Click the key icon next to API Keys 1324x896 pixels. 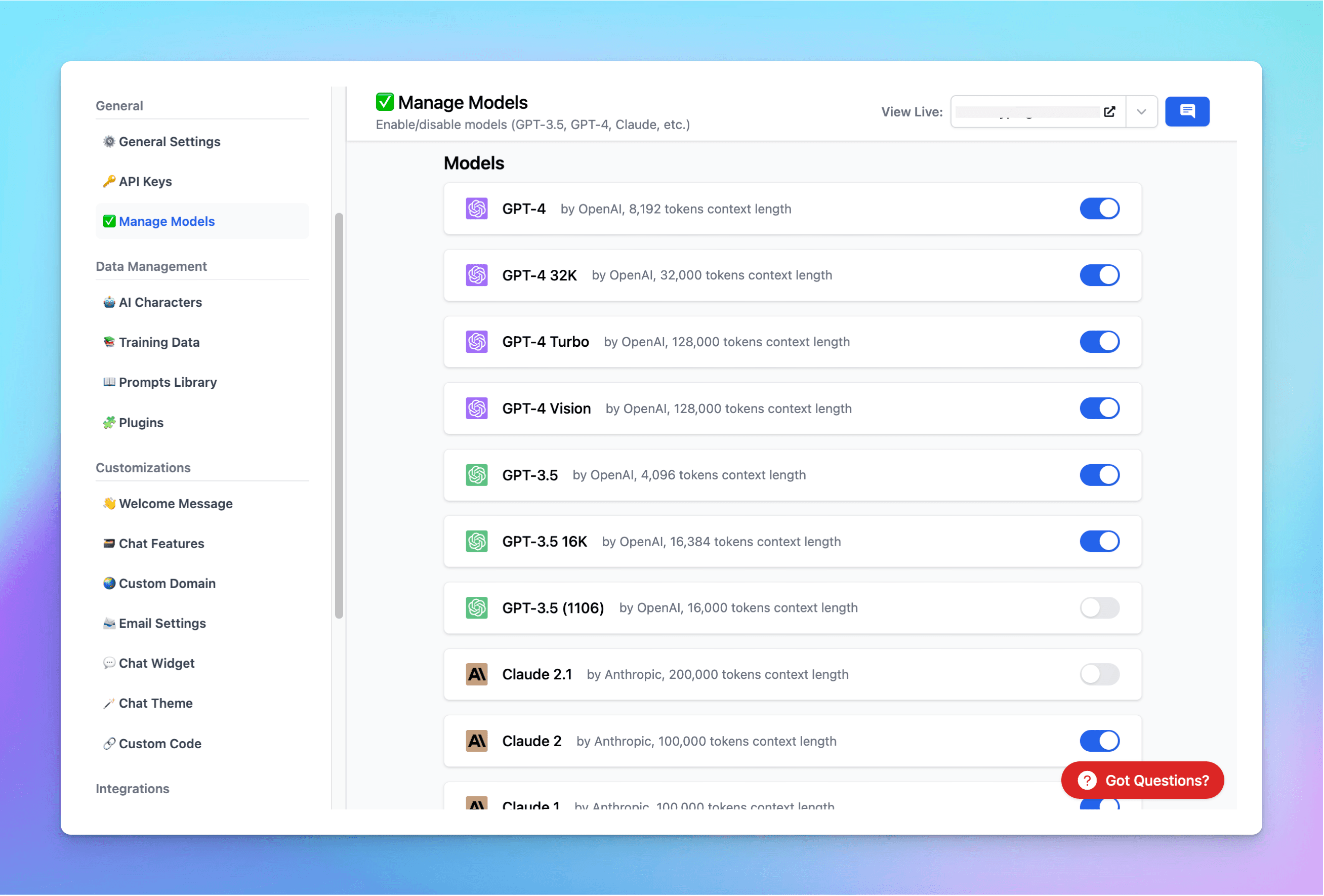109,181
